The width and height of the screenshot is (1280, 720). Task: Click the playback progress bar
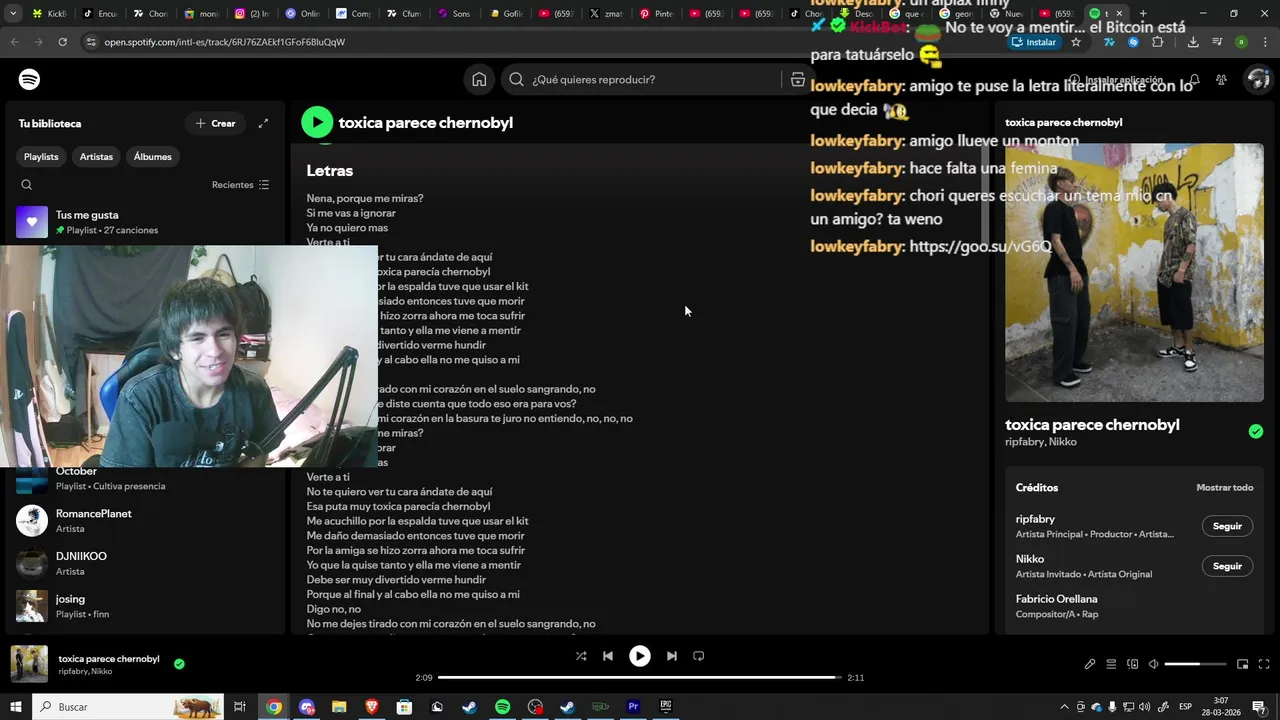click(640, 677)
